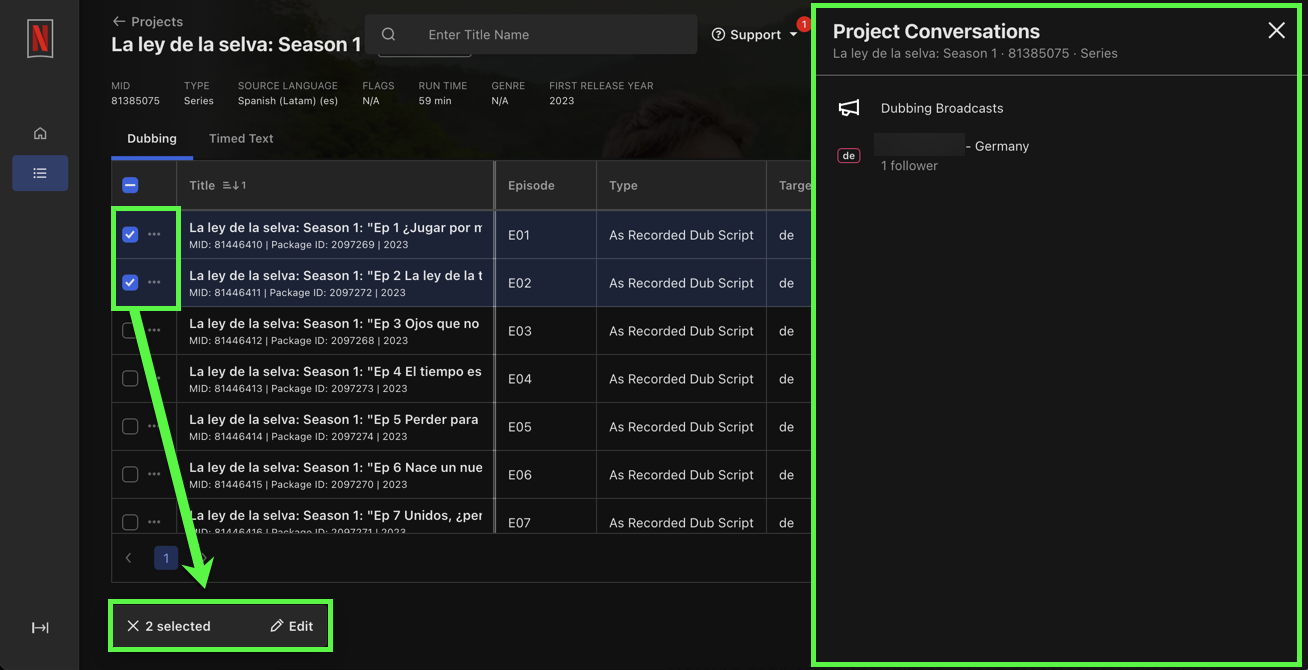The image size is (1308, 670).
Task: Click the Title column header label
Action: point(202,185)
